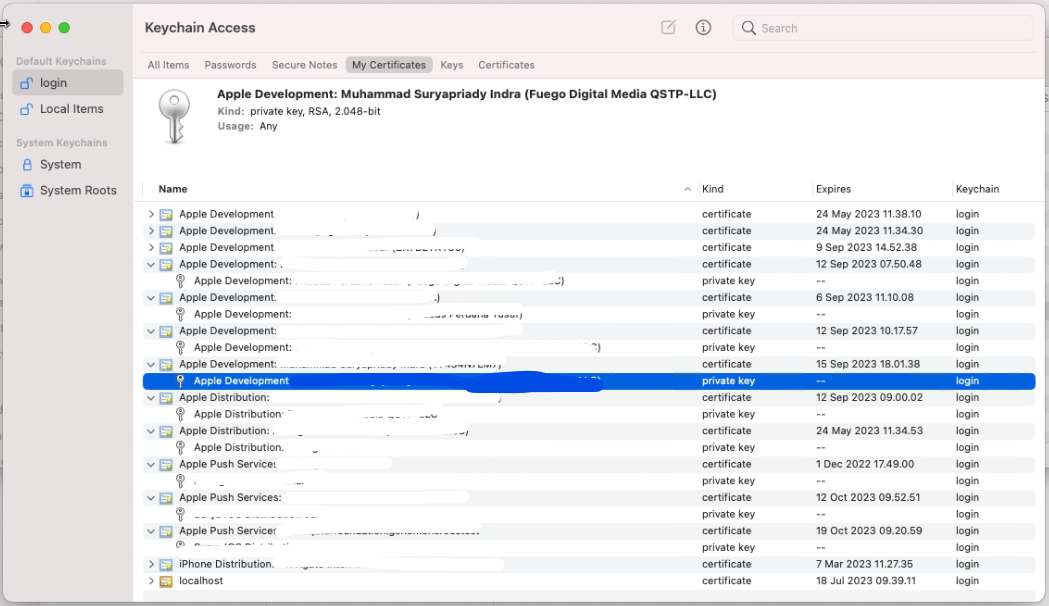Switch to the Passwords tab
The width and height of the screenshot is (1049, 606).
(230, 65)
